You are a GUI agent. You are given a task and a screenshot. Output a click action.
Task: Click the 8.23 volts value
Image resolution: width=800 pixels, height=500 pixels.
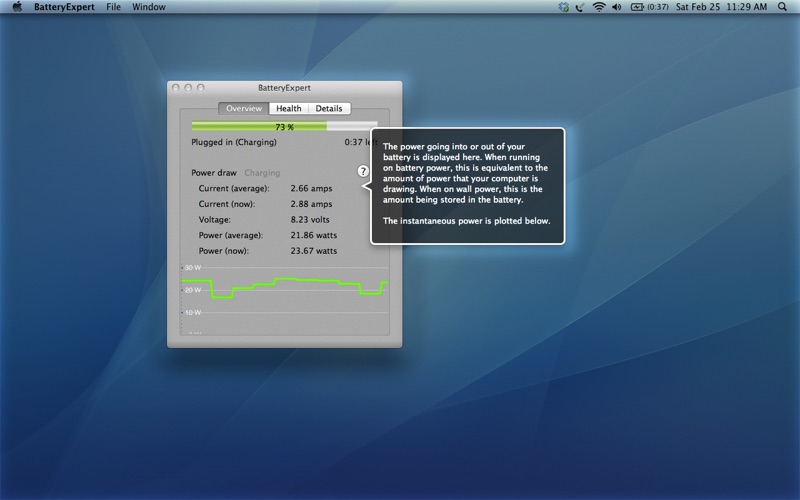(x=310, y=219)
